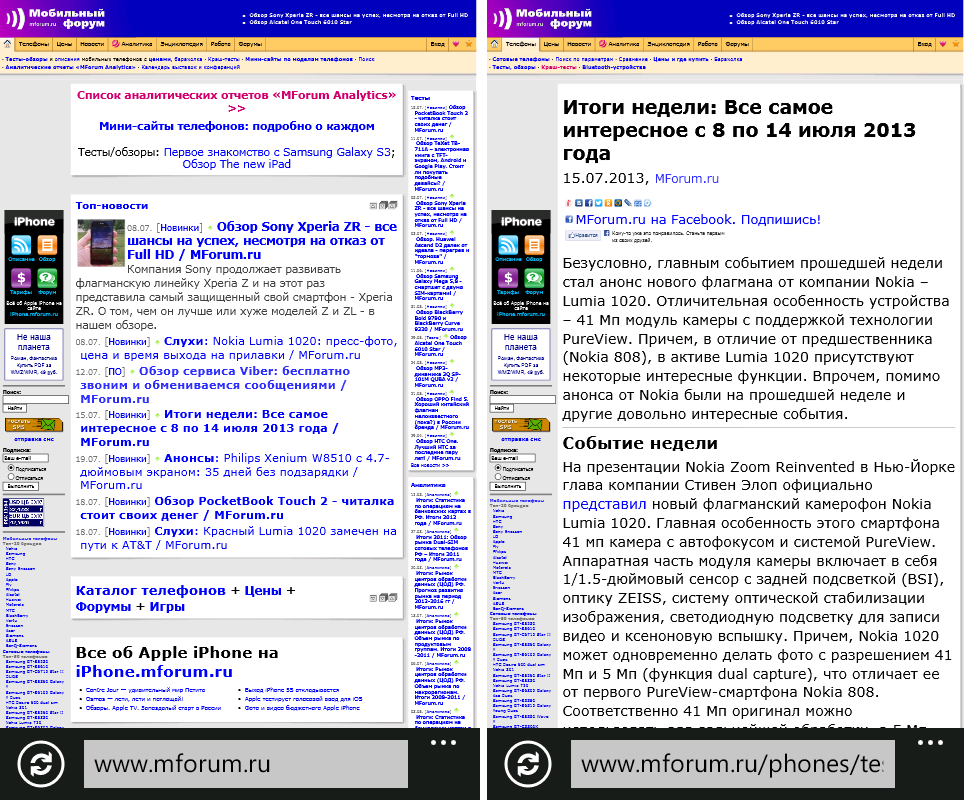This screenshot has height=800, width=964.
Task: Share the article via the orange Odnoklassniki icon
Action: [608, 203]
